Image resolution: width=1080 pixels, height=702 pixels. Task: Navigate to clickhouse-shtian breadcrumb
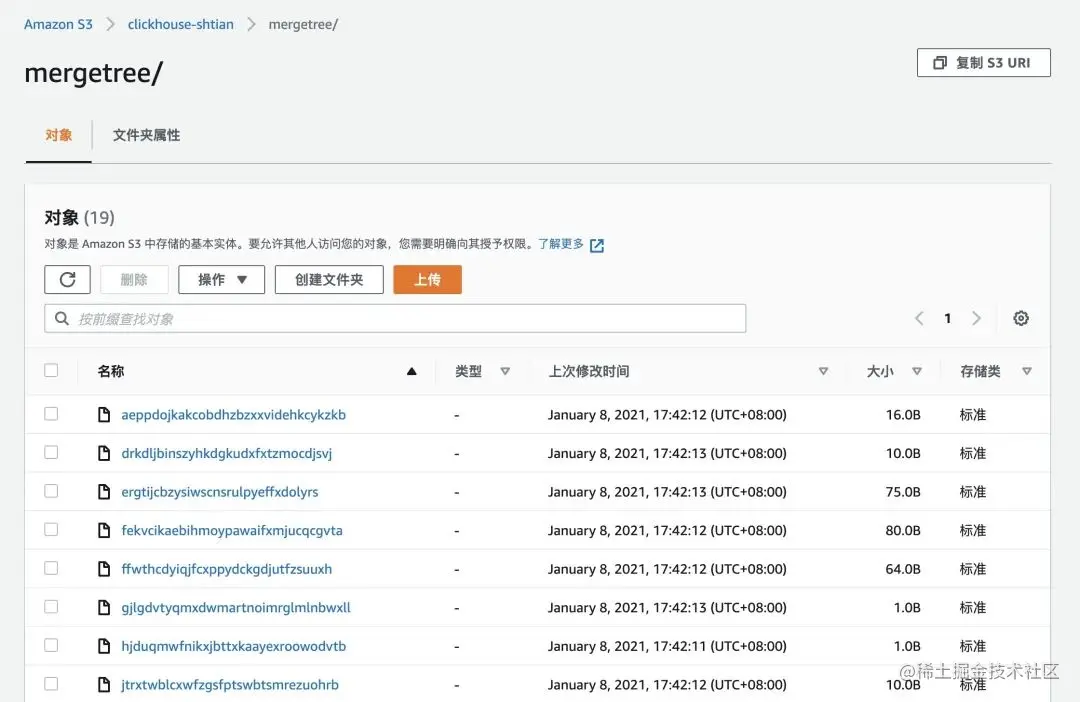[180, 24]
